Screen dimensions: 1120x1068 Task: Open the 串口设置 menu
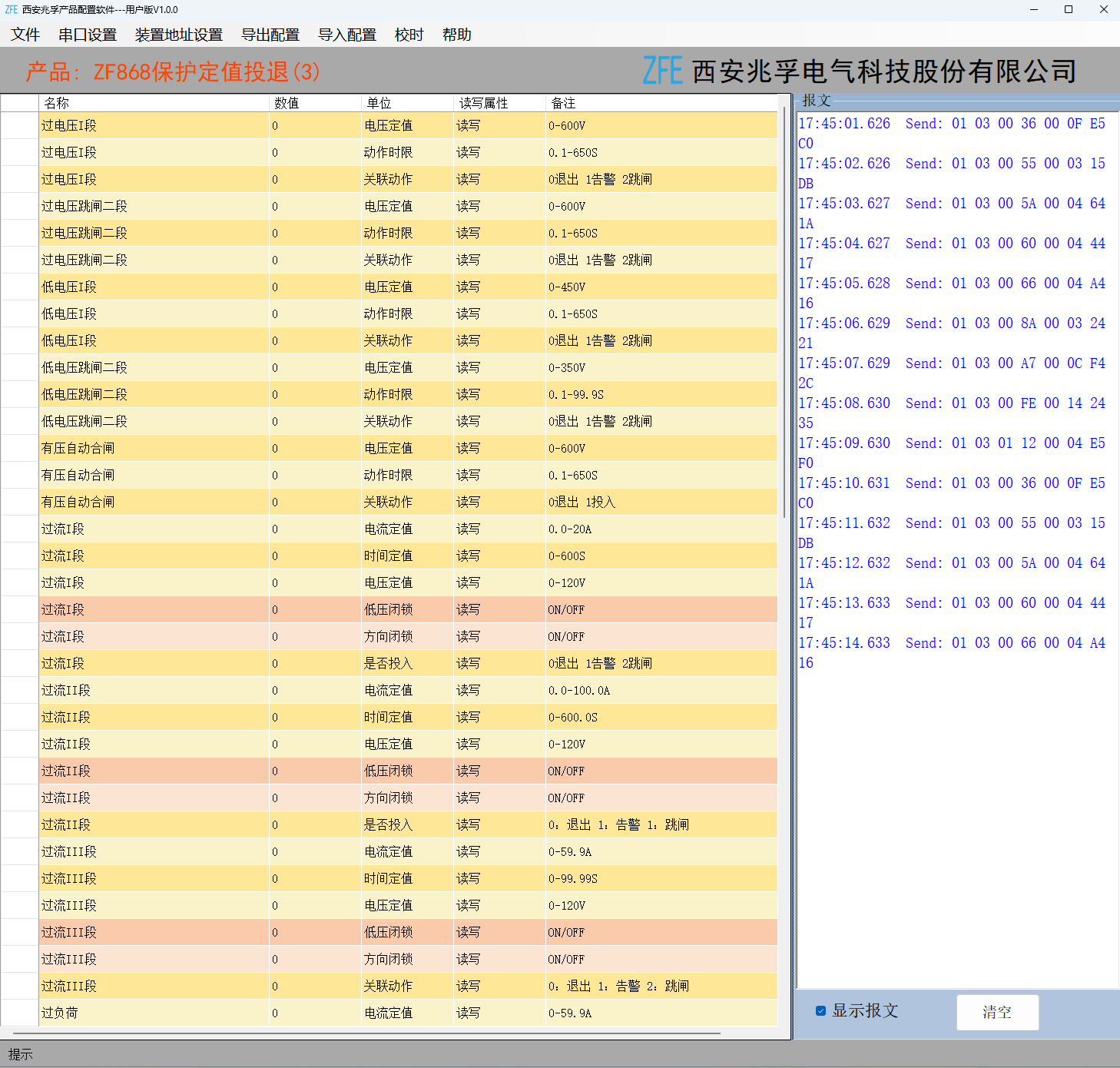(88, 35)
